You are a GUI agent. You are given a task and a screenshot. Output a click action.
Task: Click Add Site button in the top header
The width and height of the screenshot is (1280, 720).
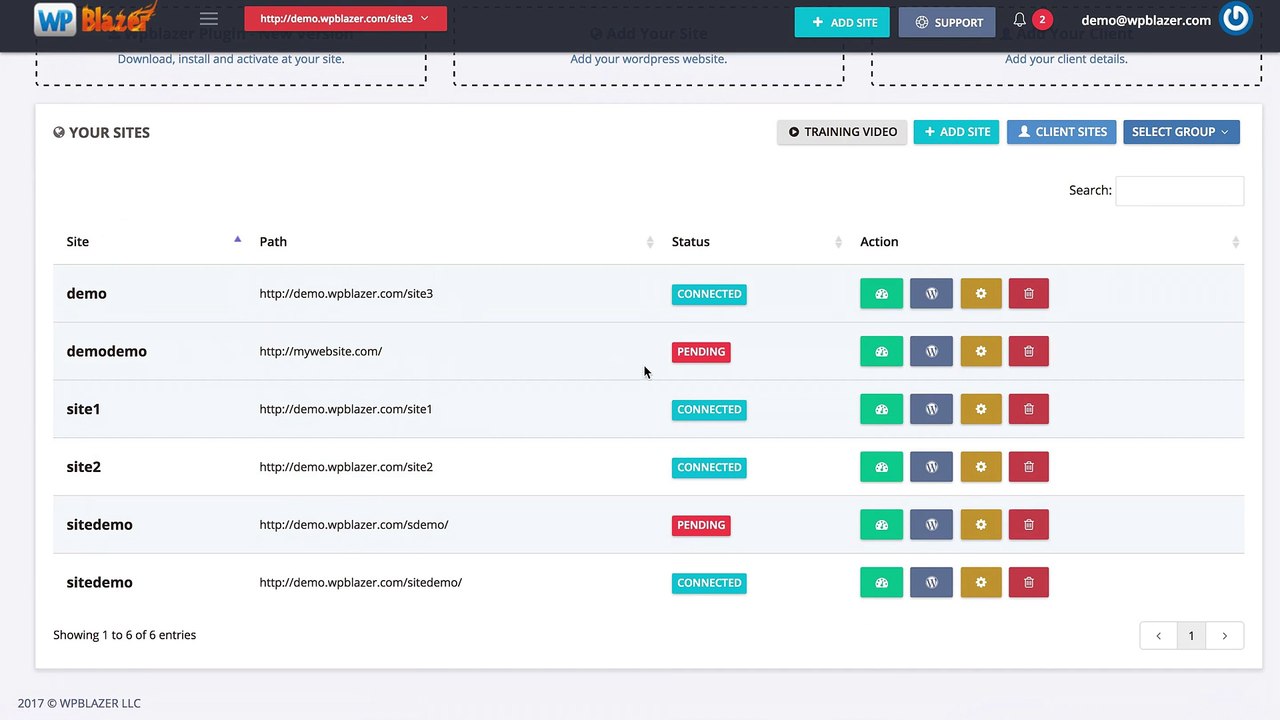click(x=842, y=22)
